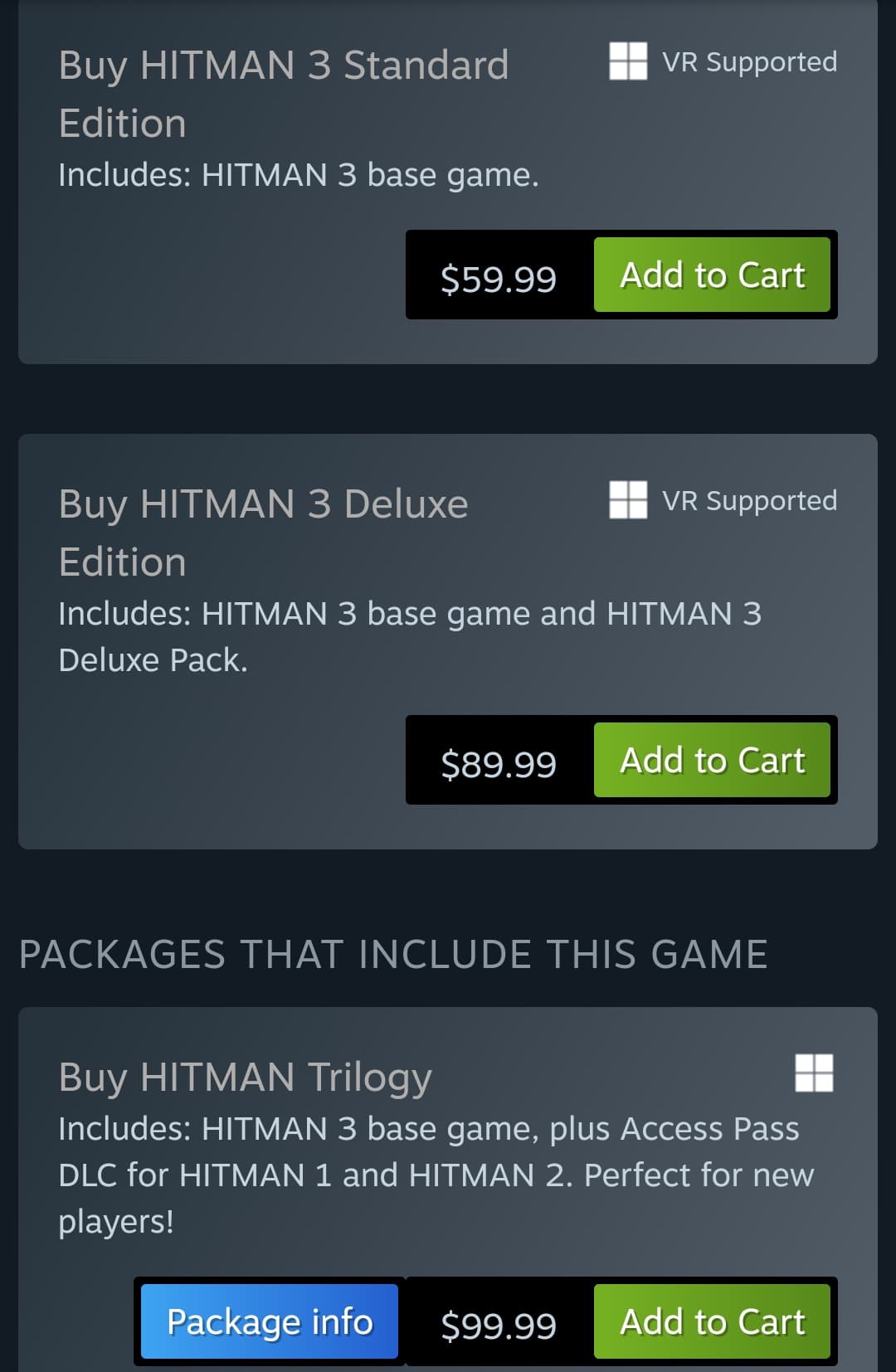Add HITMAN 3 Standard Edition to cart
Image resolution: width=896 pixels, height=1372 pixels.
pos(712,275)
